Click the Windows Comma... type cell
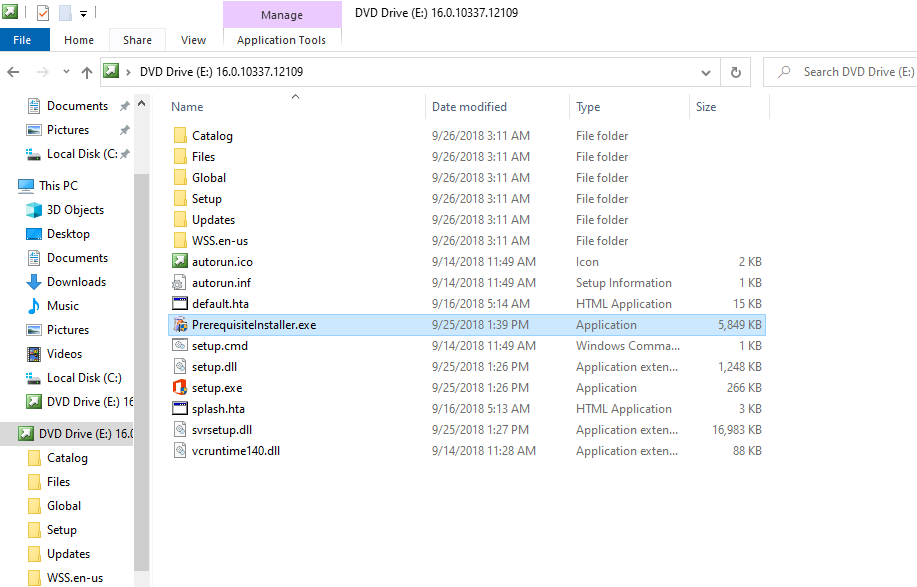 tap(628, 346)
